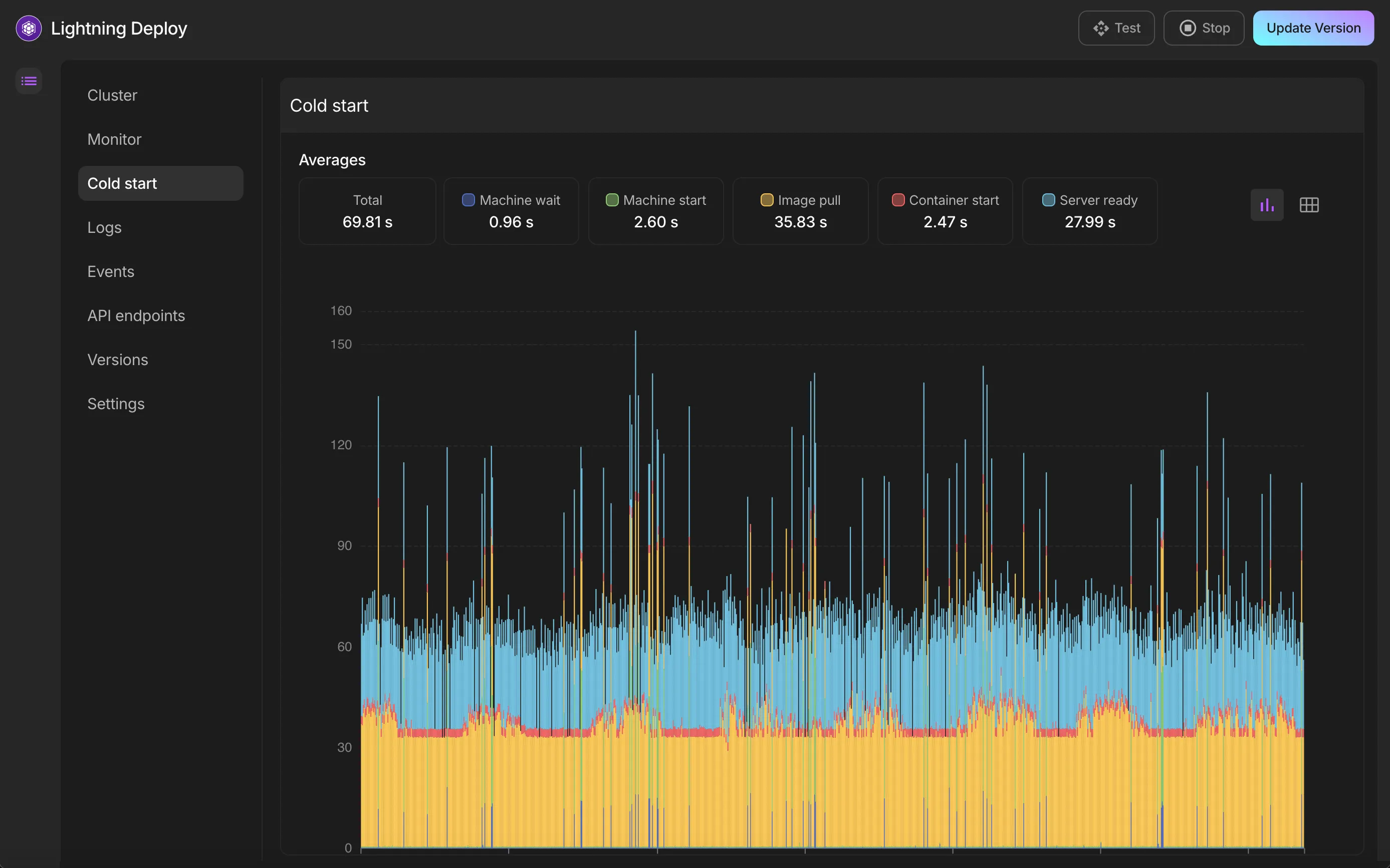Select Cold start in sidebar
Screen dimensions: 1390x868
160,184
